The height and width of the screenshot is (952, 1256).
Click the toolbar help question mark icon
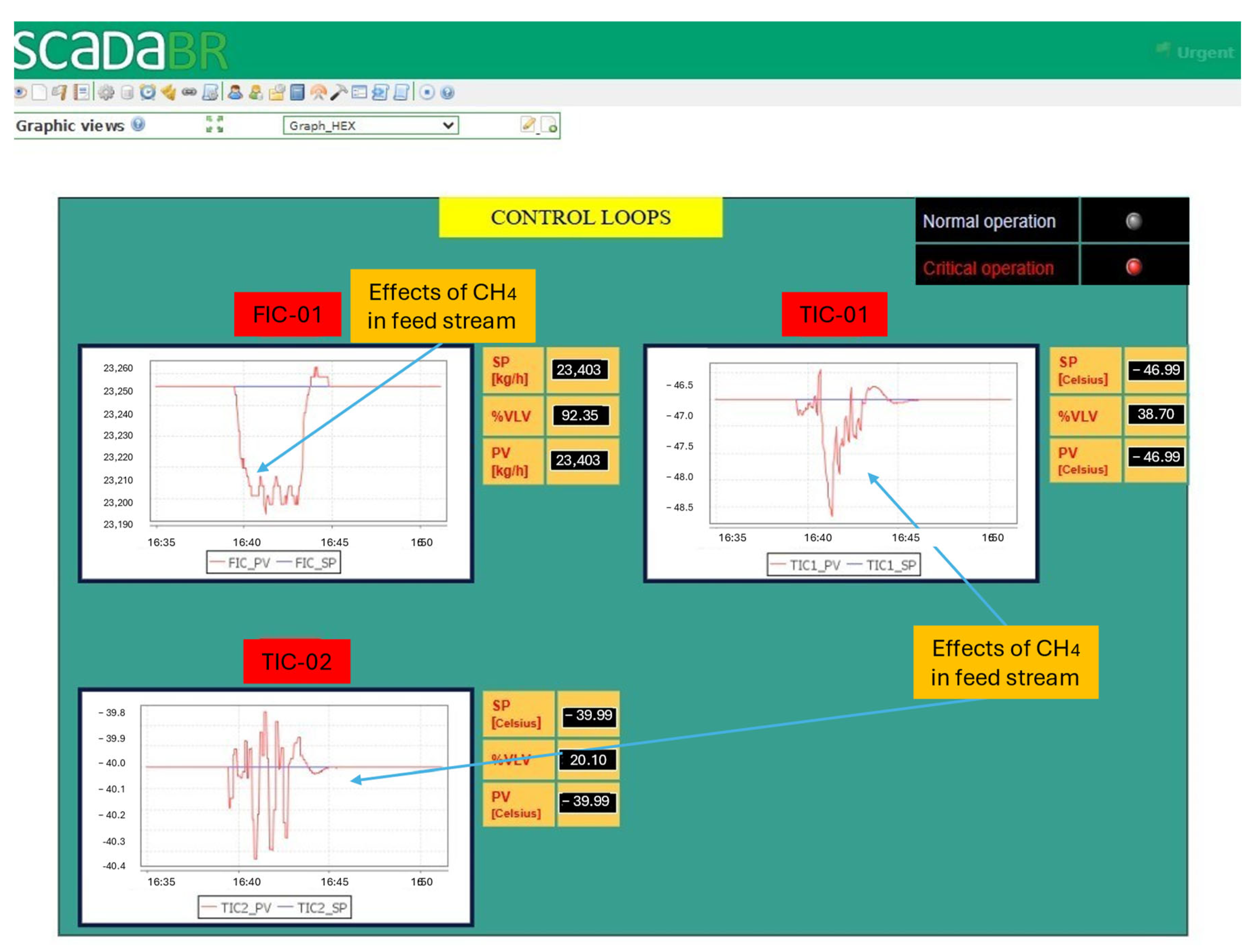pos(448,92)
